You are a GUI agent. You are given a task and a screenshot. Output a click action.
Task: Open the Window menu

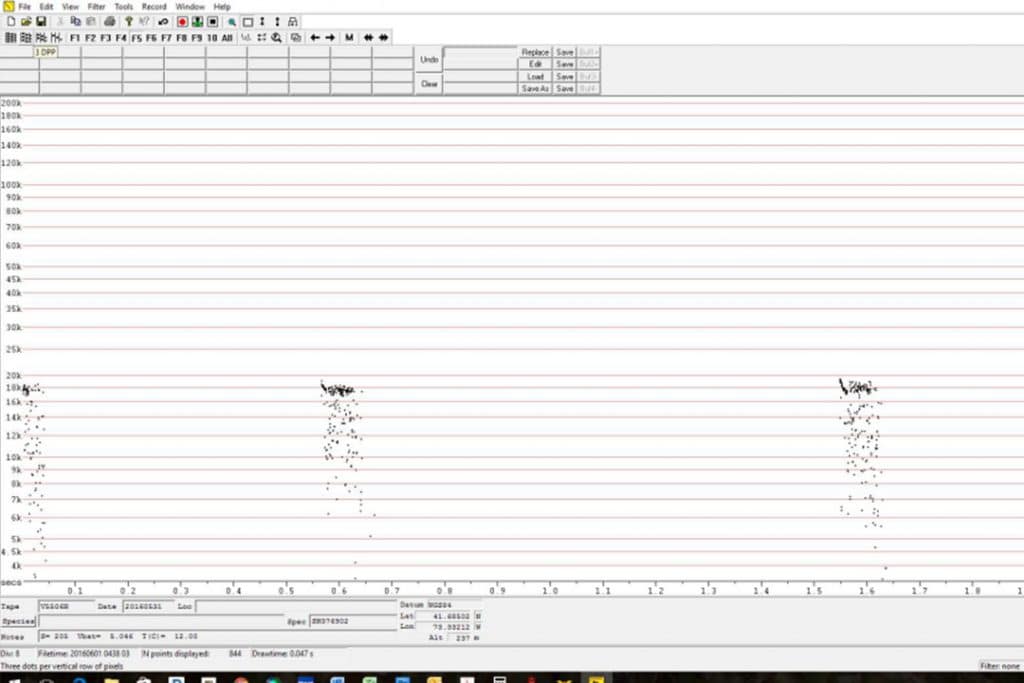coord(190,7)
